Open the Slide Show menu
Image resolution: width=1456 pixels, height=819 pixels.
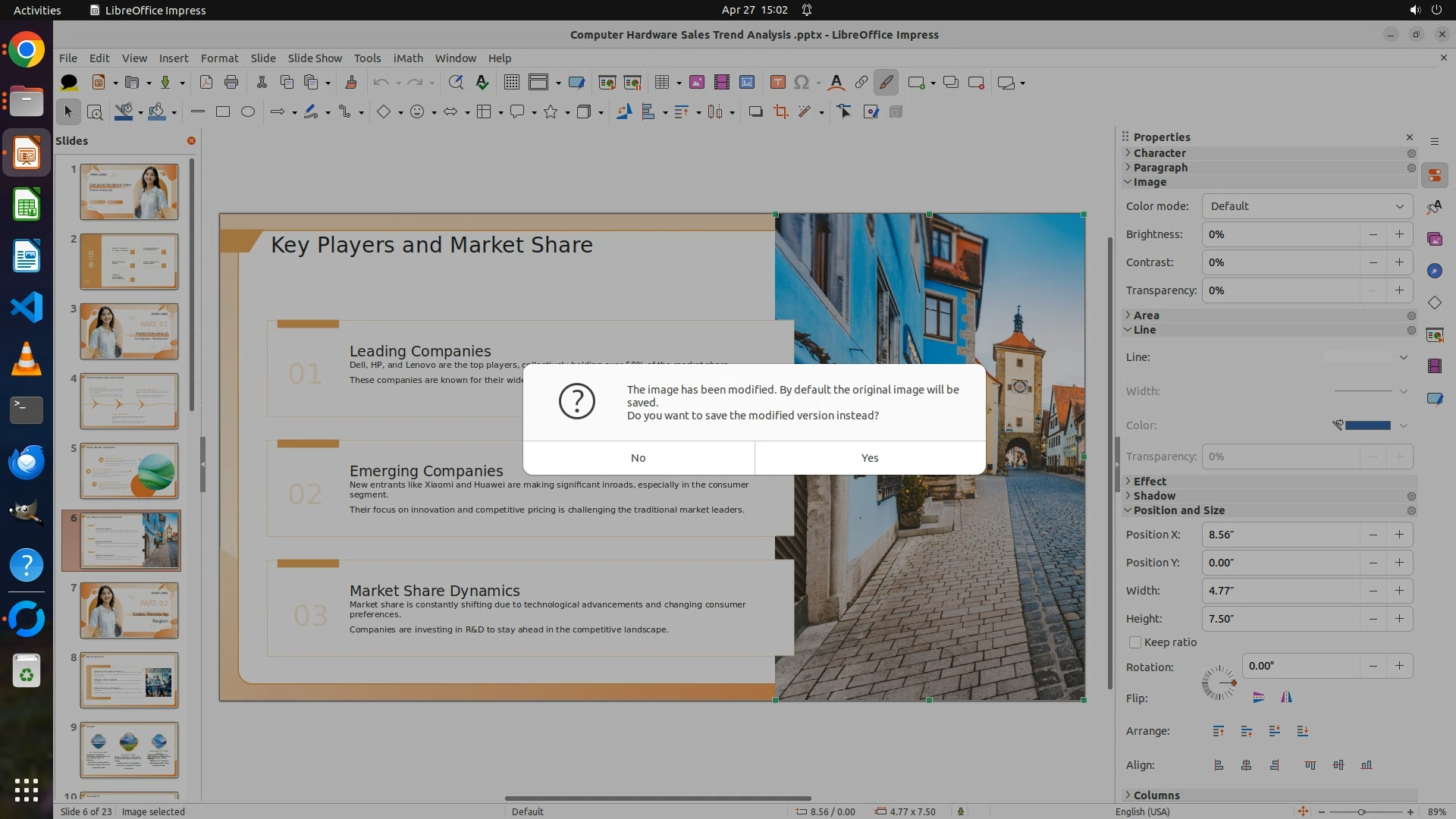tap(315, 58)
